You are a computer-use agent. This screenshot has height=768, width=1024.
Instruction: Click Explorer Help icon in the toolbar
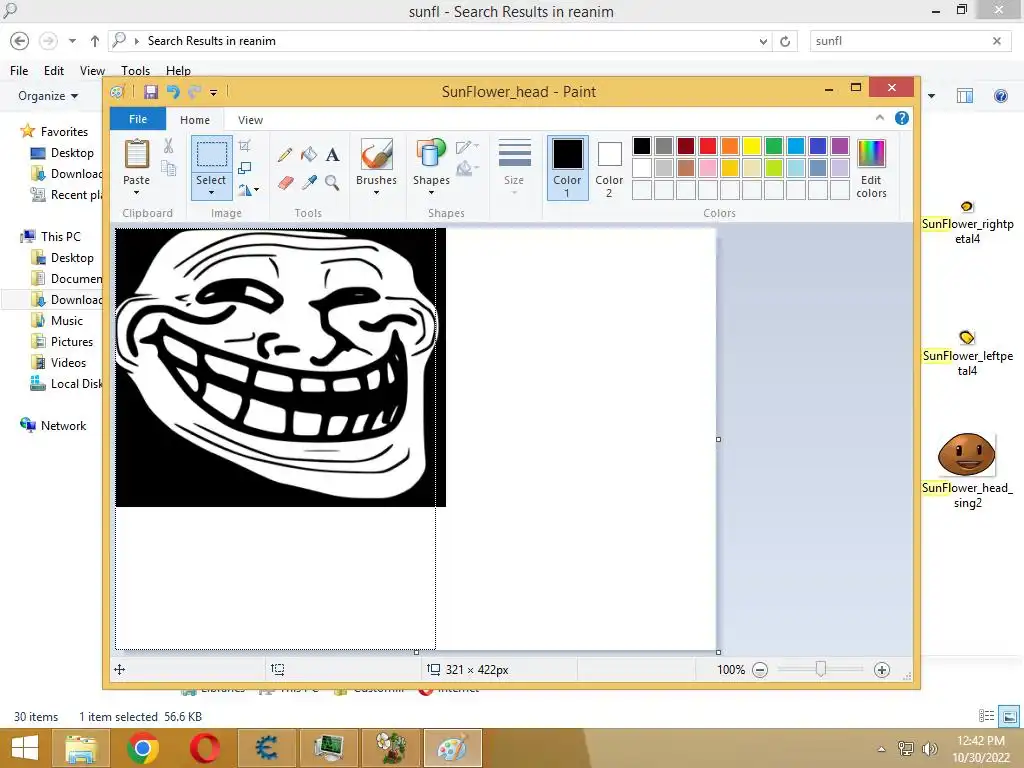point(1000,96)
